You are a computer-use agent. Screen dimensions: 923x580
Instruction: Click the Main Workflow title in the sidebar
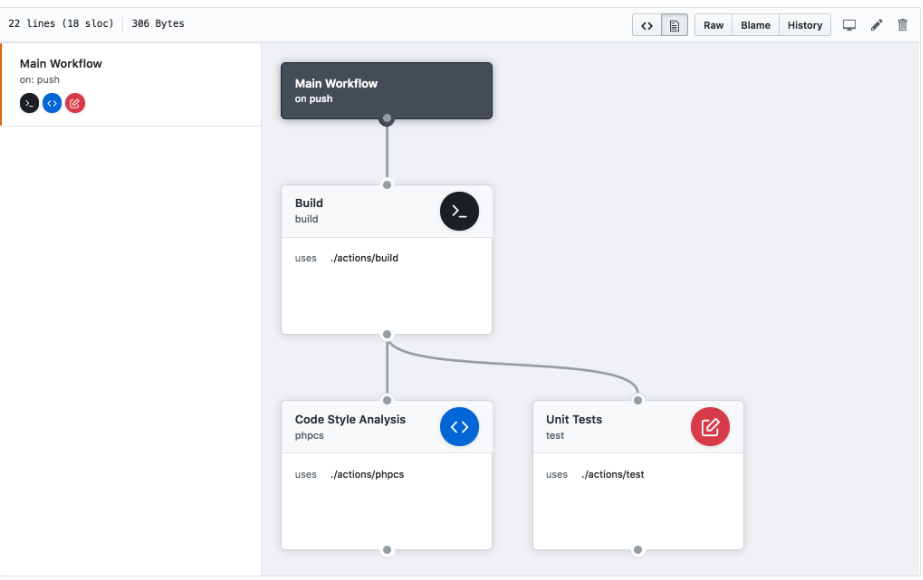tap(60, 63)
